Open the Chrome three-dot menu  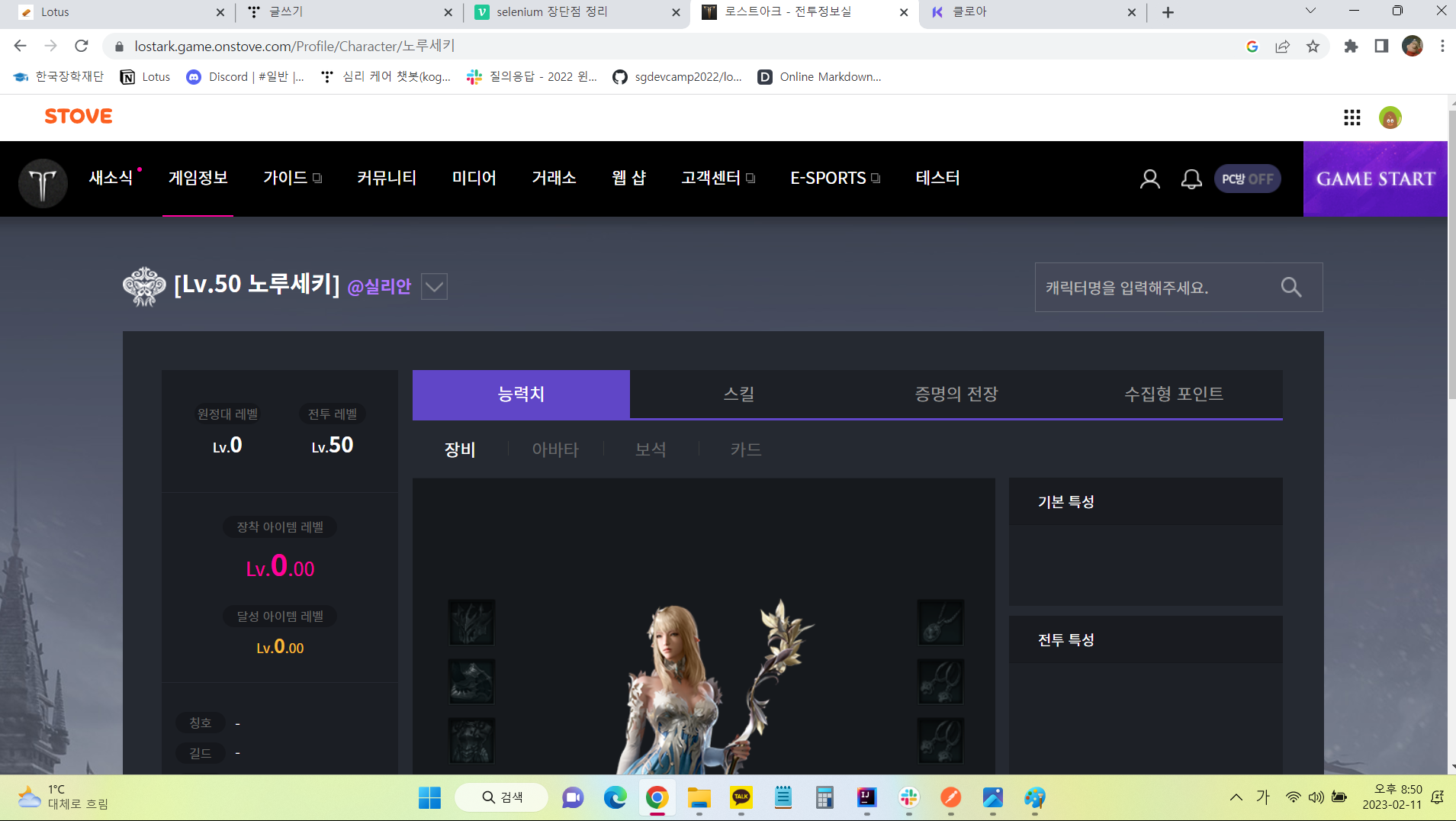[1442, 47]
